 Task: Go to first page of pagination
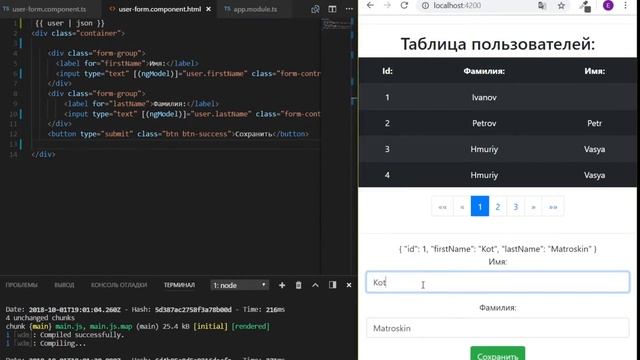[442, 207]
